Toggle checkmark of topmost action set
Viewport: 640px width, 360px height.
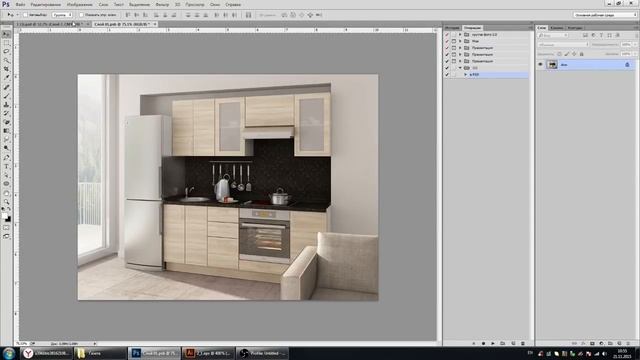pyautogui.click(x=447, y=35)
